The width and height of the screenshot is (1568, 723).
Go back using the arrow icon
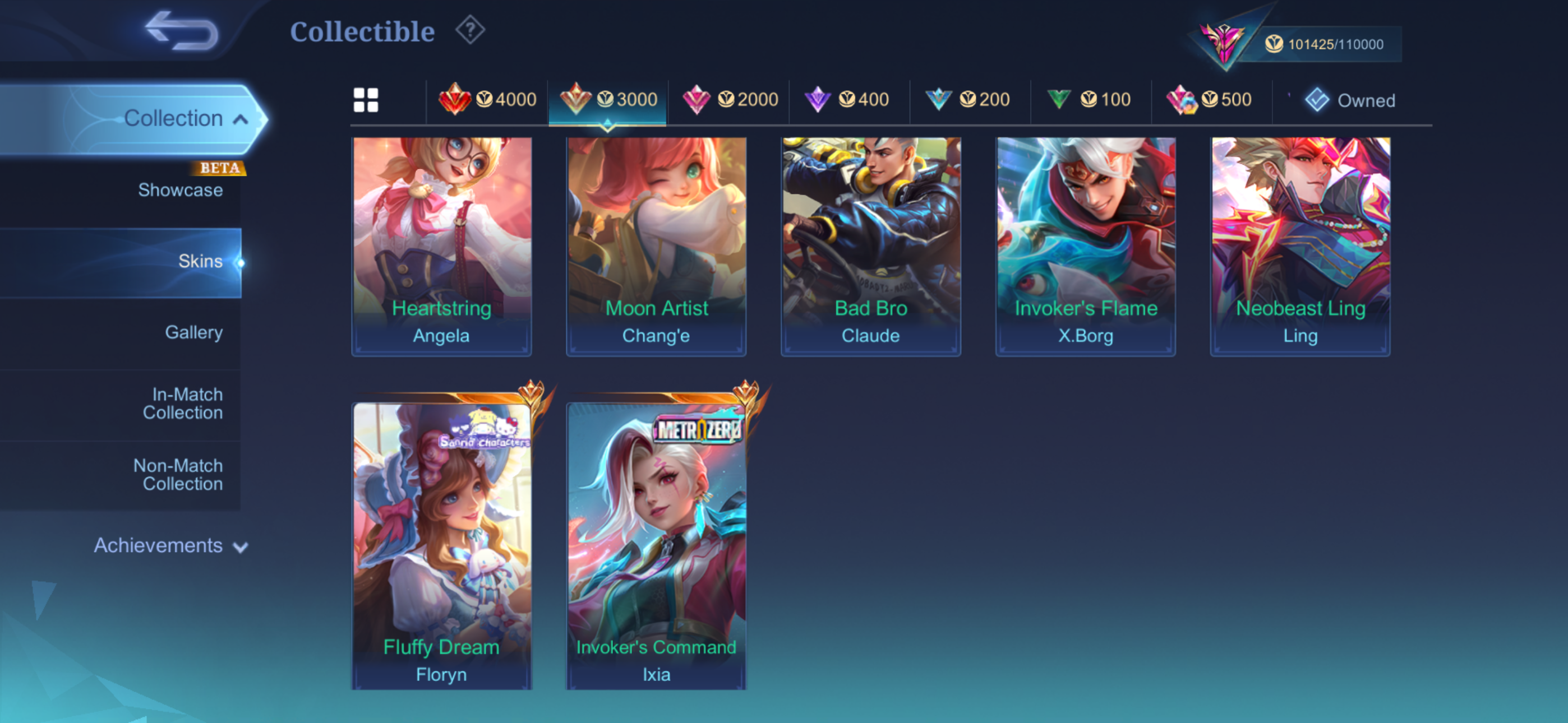[x=181, y=30]
